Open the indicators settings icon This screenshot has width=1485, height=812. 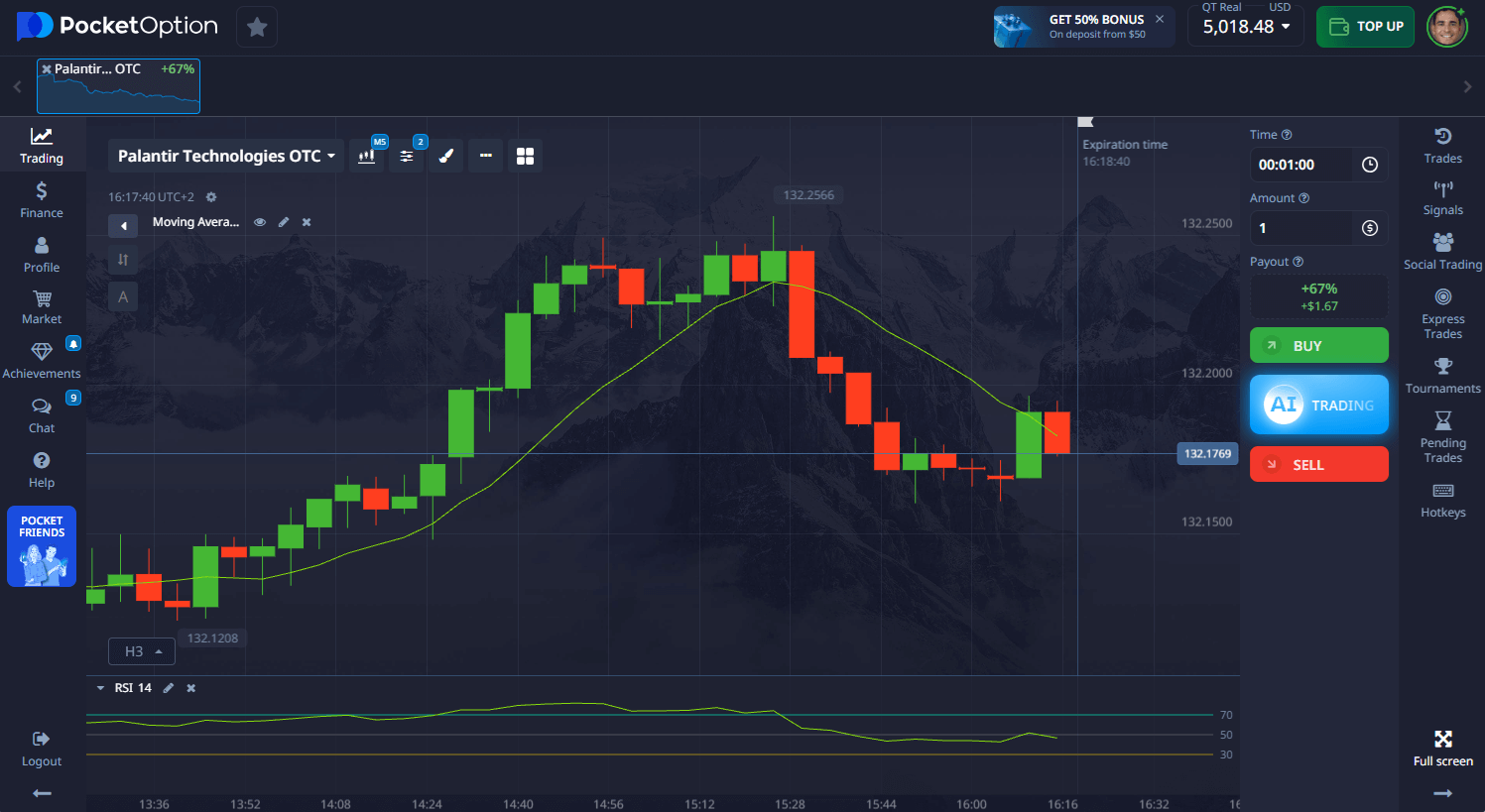tap(406, 157)
